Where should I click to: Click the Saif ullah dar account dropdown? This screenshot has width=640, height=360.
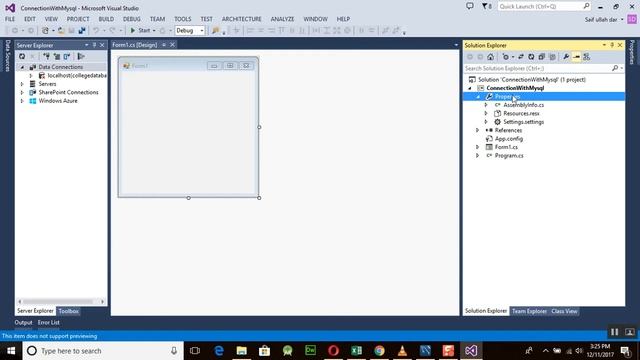point(604,19)
